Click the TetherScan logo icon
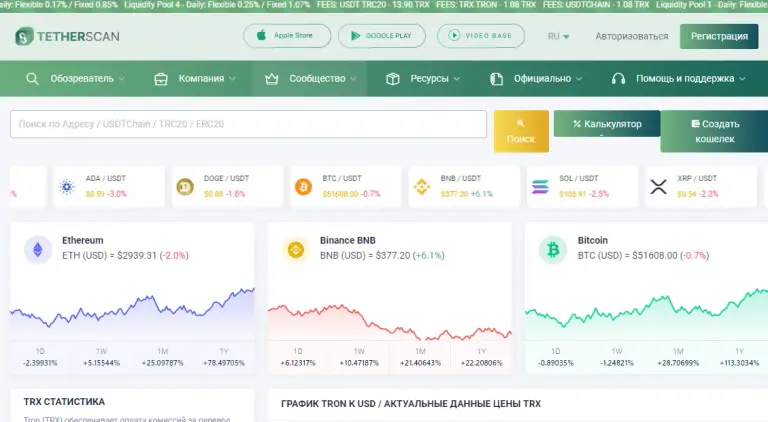This screenshot has height=422, width=768. click(x=24, y=36)
